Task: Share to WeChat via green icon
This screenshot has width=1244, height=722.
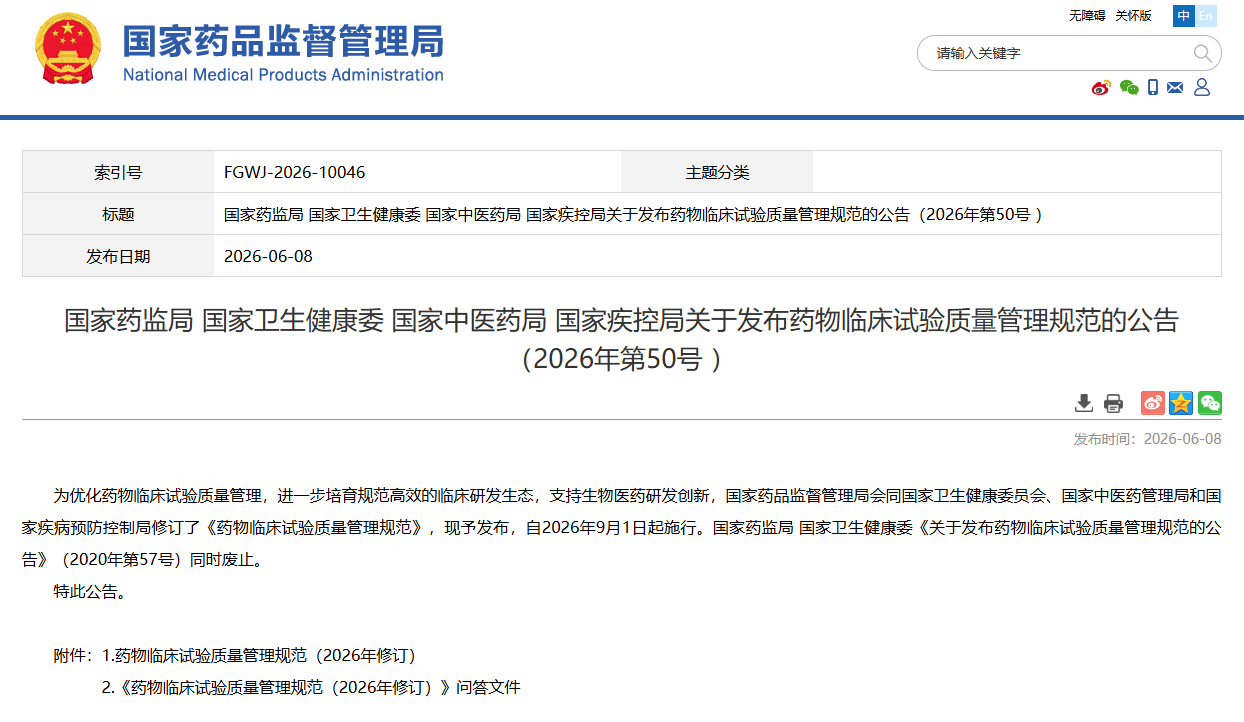Action: [1210, 403]
